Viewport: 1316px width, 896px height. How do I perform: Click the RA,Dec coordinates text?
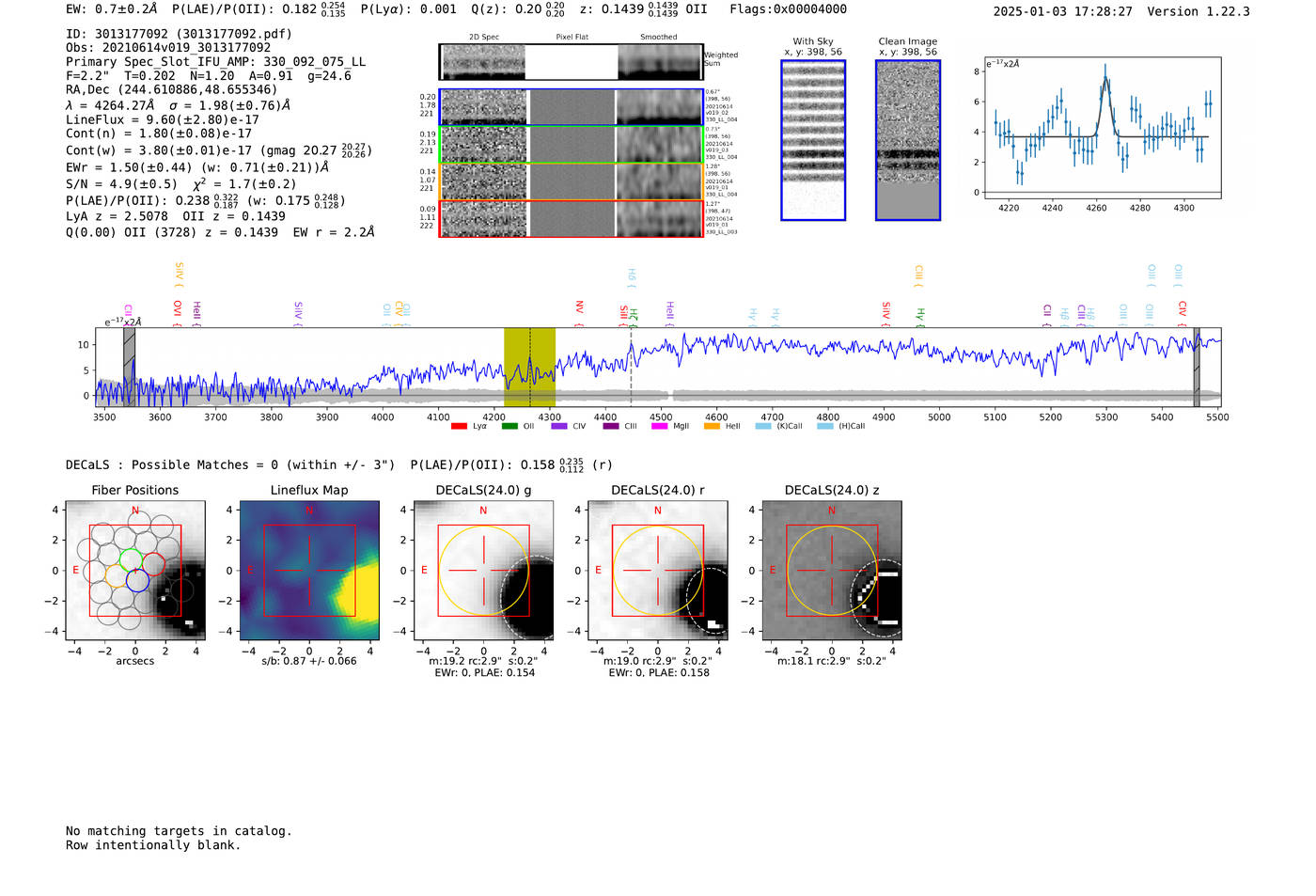coord(171,90)
